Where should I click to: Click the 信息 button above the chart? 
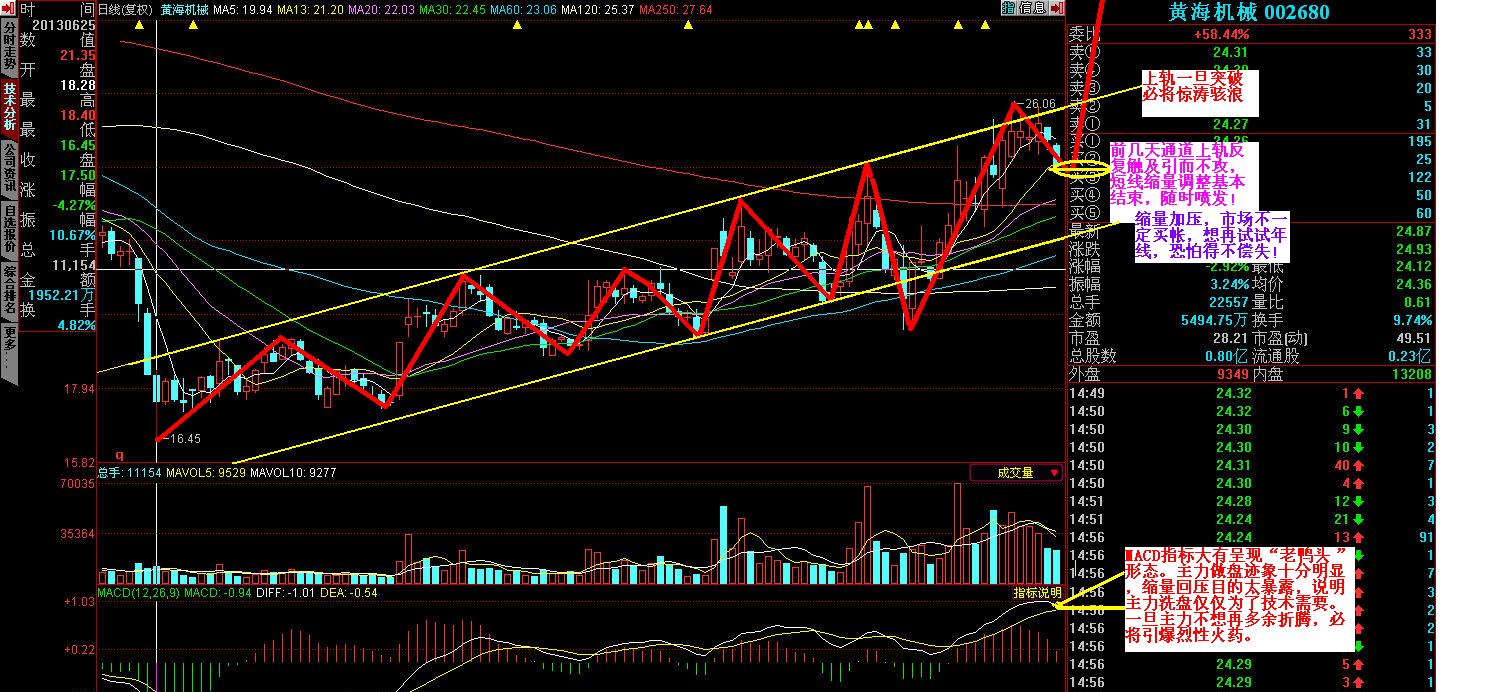(1033, 8)
